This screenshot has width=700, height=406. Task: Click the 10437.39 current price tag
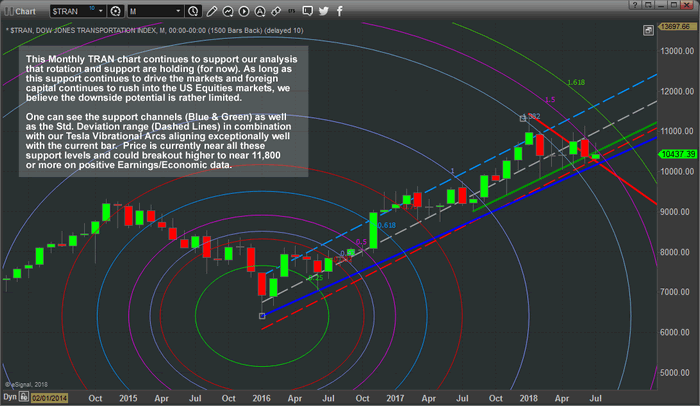coord(678,154)
